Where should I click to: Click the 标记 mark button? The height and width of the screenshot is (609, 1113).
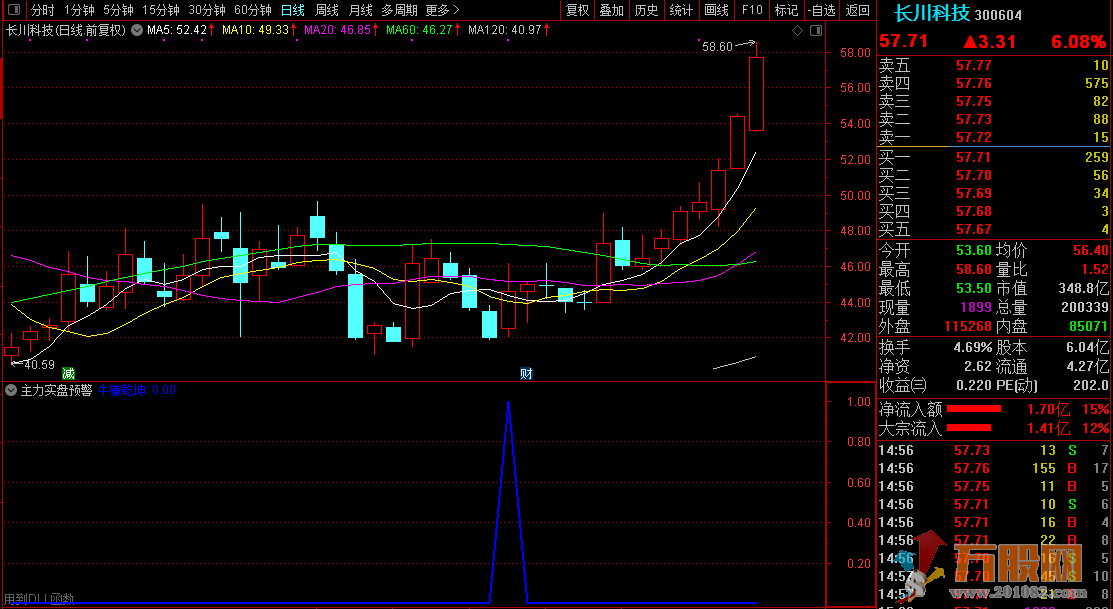[x=786, y=10]
